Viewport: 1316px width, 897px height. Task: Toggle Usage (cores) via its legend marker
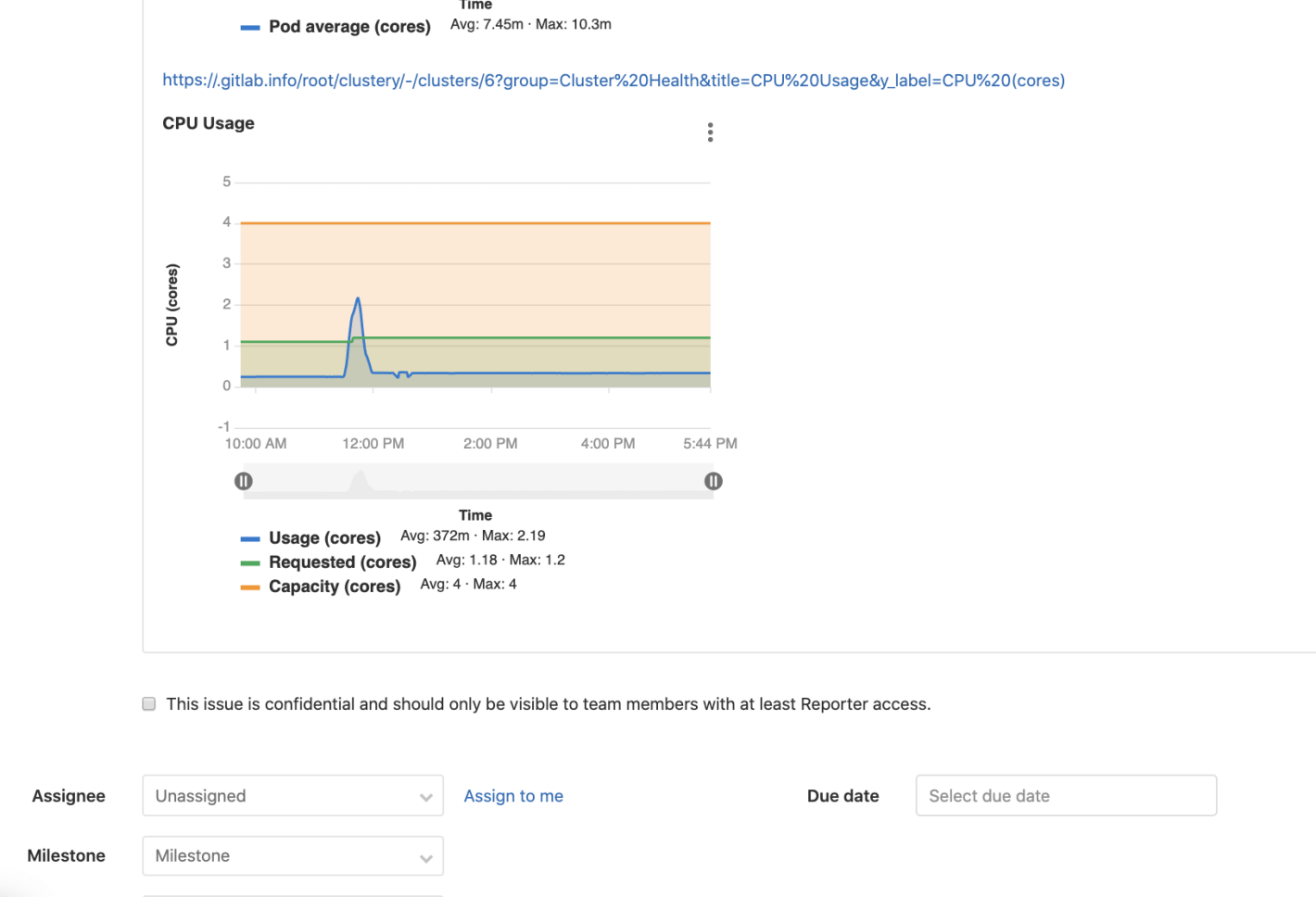tap(250, 537)
